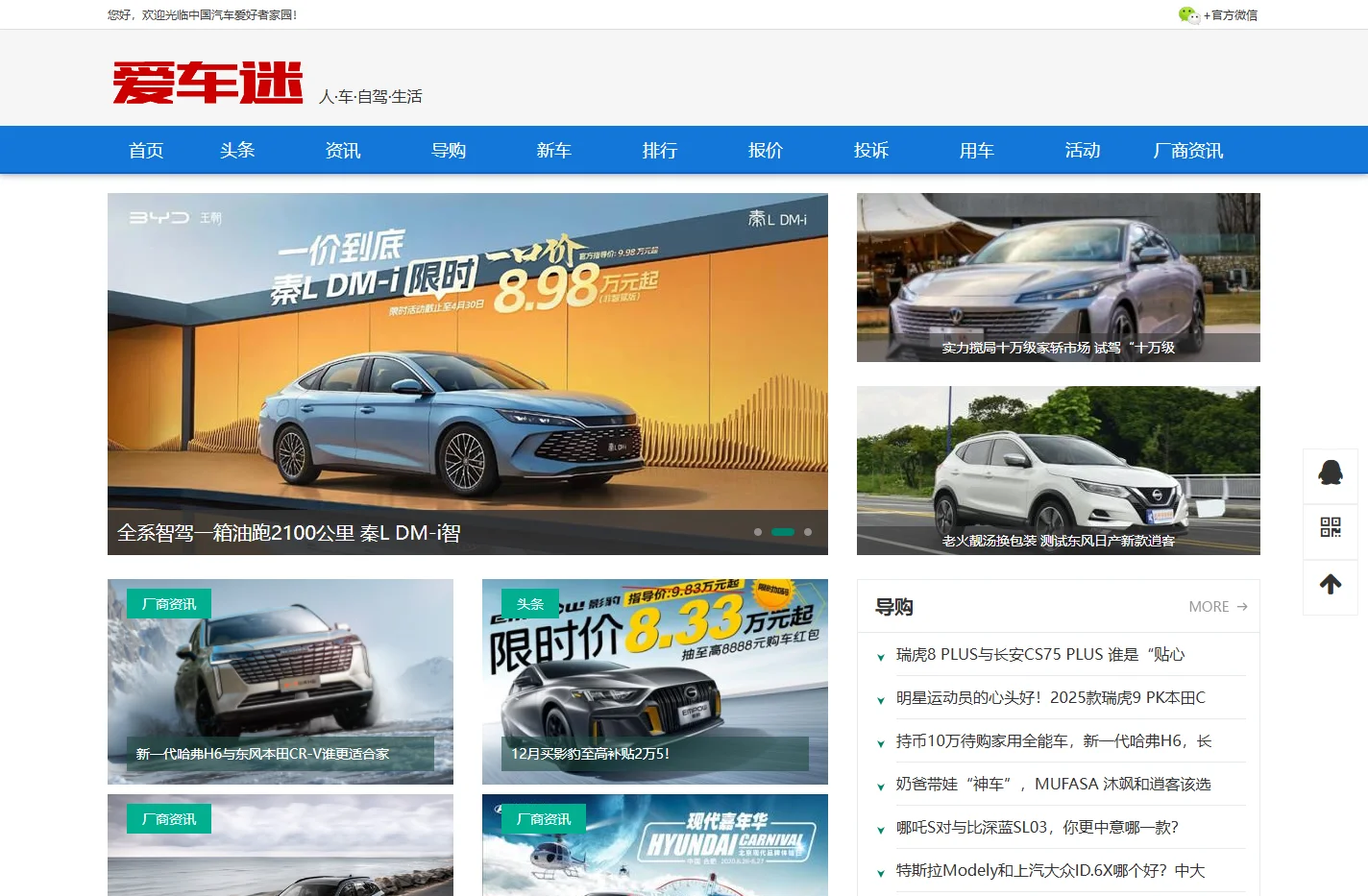The image size is (1368, 896).
Task: Click arrow bullet beside 特斯拉Modely article
Action: pyautogui.click(x=880, y=874)
